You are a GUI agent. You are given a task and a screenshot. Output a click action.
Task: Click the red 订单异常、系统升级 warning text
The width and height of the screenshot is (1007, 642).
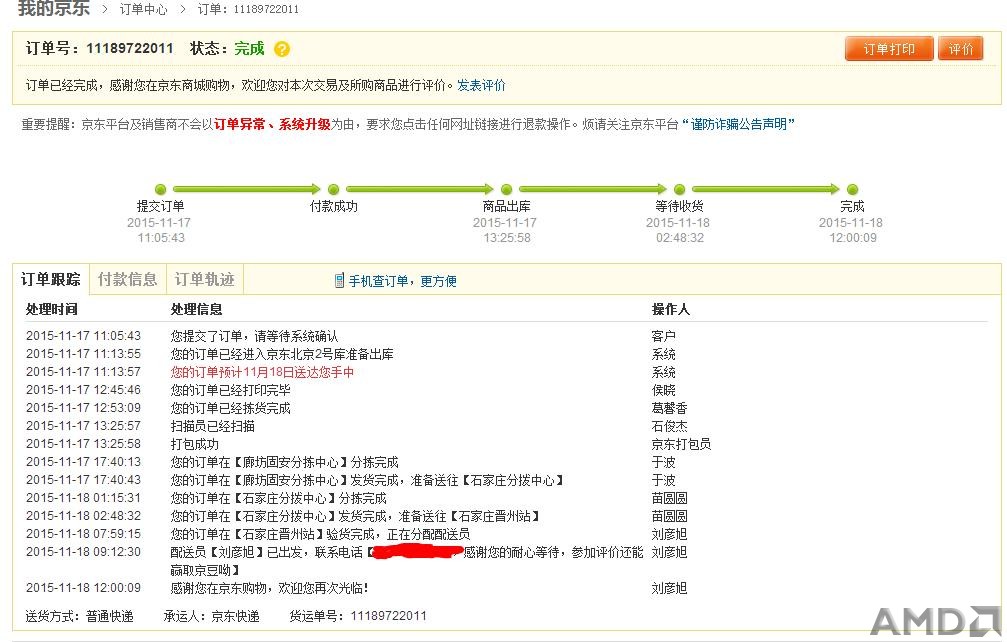[272, 124]
